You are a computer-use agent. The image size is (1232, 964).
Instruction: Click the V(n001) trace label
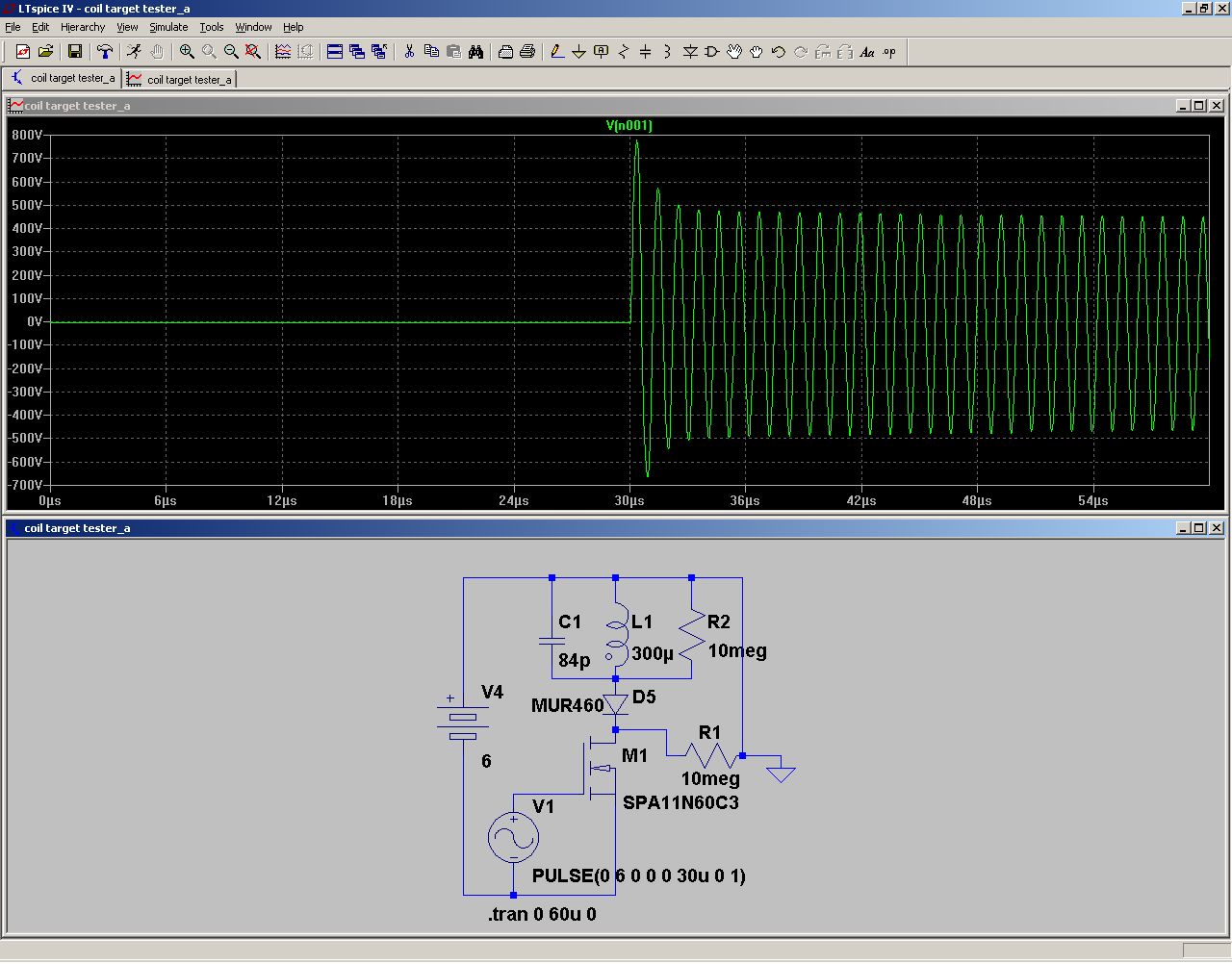[x=629, y=126]
